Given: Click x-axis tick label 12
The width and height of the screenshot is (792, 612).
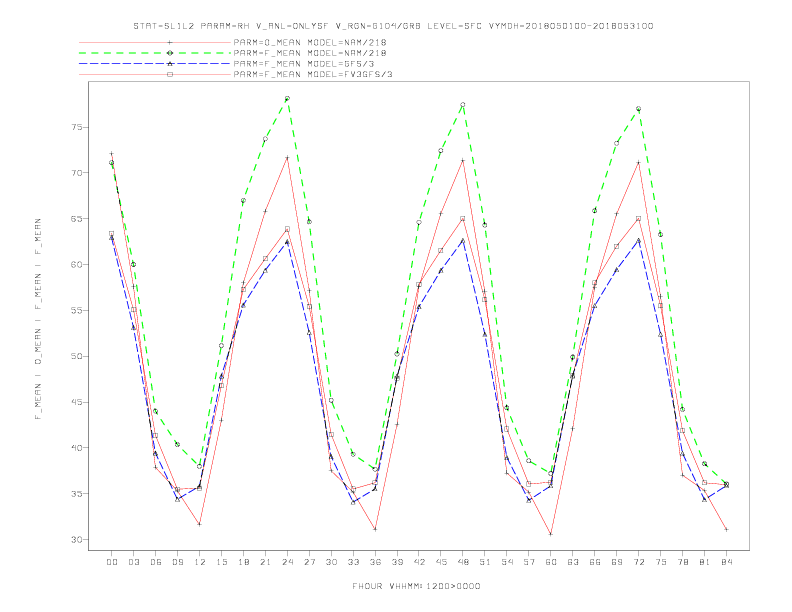Looking at the screenshot, I should pyautogui.click(x=200, y=562).
